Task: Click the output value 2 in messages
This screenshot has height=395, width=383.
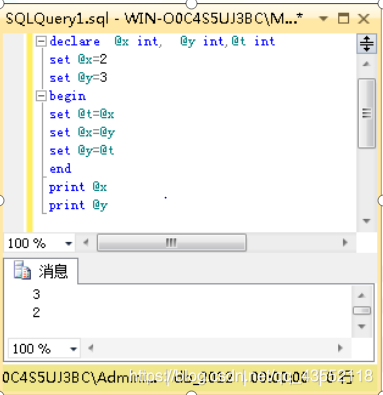Action: 36,313
